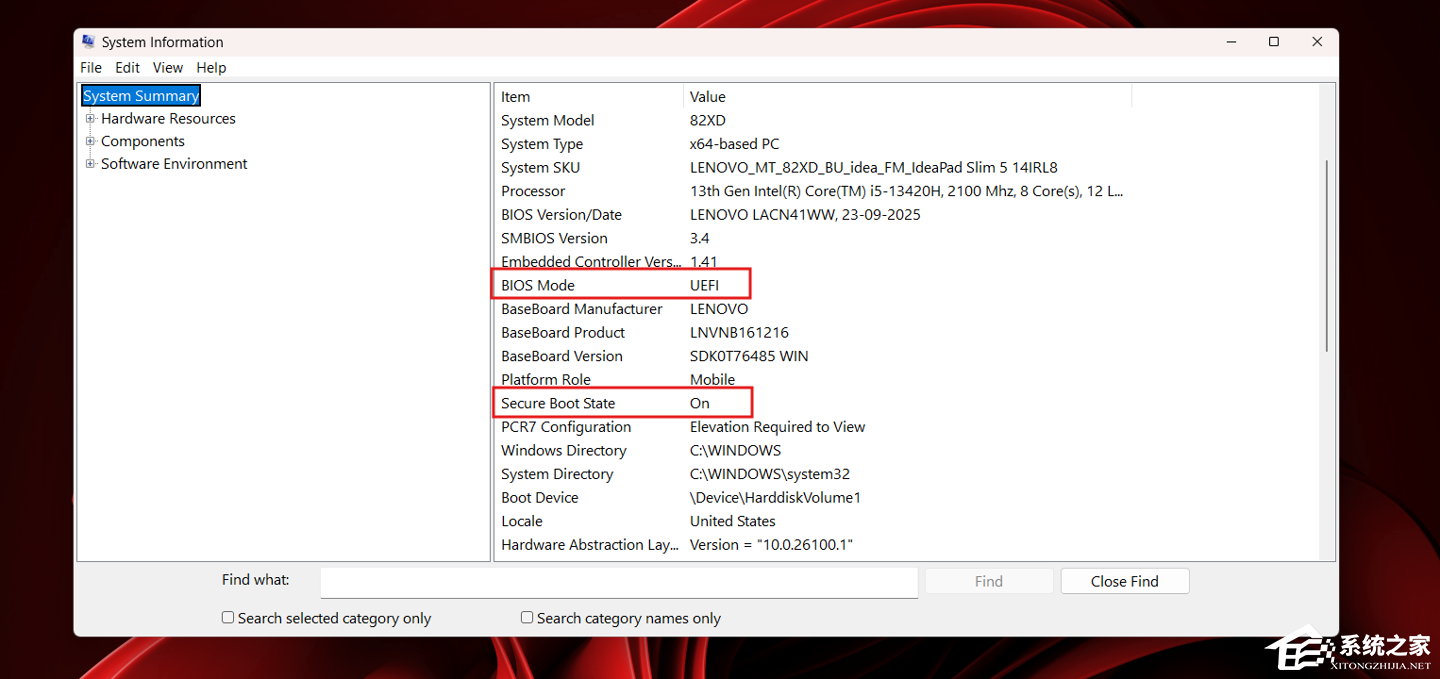Select the Hardware Abstraction Layer row
1440x679 pixels.
(x=813, y=545)
